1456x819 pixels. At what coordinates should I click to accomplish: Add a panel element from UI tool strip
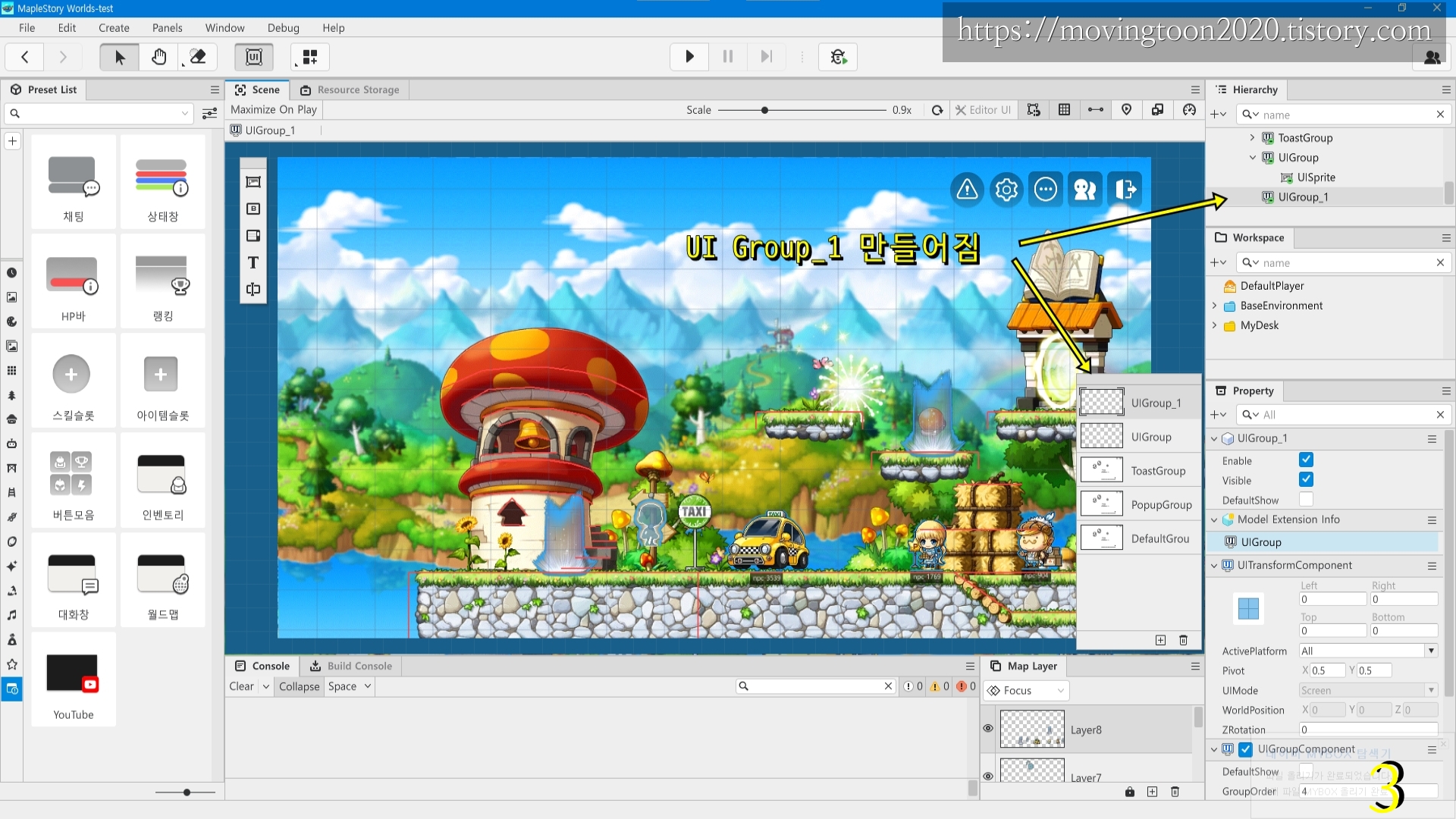[x=253, y=182]
